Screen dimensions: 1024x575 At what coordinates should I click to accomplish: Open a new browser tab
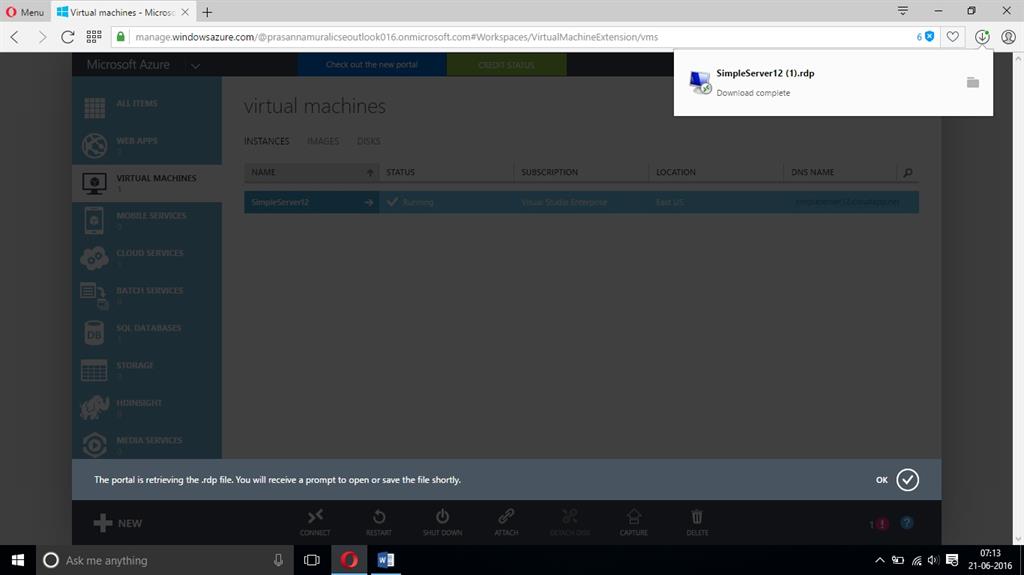[207, 12]
